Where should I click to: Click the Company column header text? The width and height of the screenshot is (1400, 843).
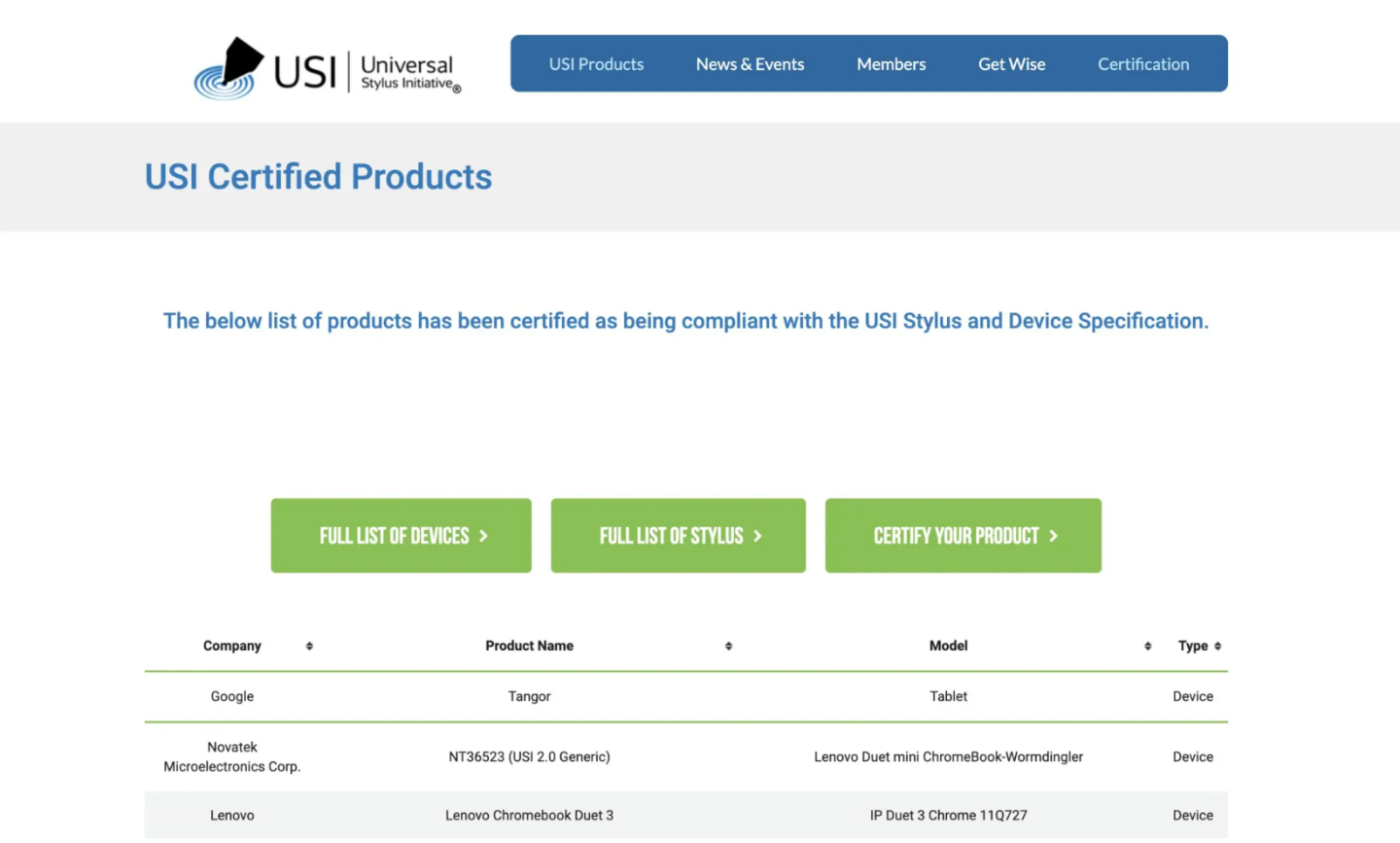click(x=231, y=647)
